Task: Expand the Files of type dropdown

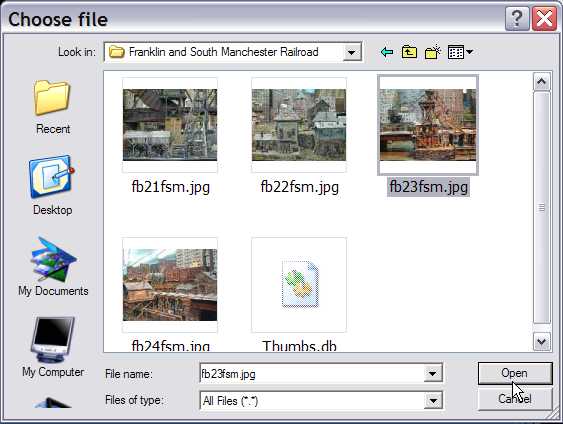Action: pos(433,400)
